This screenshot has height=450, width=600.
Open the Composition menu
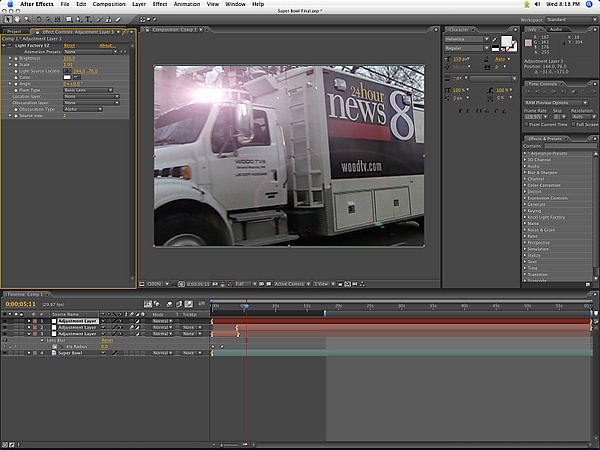tap(110, 5)
